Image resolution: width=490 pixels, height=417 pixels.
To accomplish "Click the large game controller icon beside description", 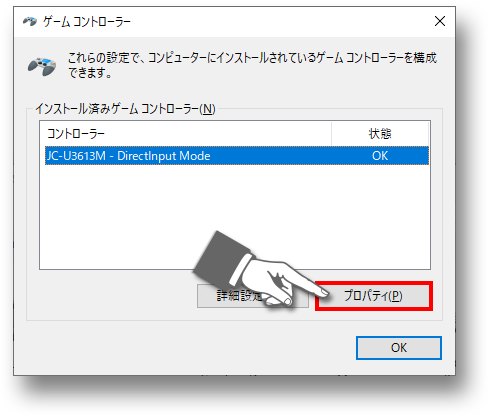I will click(x=42, y=66).
